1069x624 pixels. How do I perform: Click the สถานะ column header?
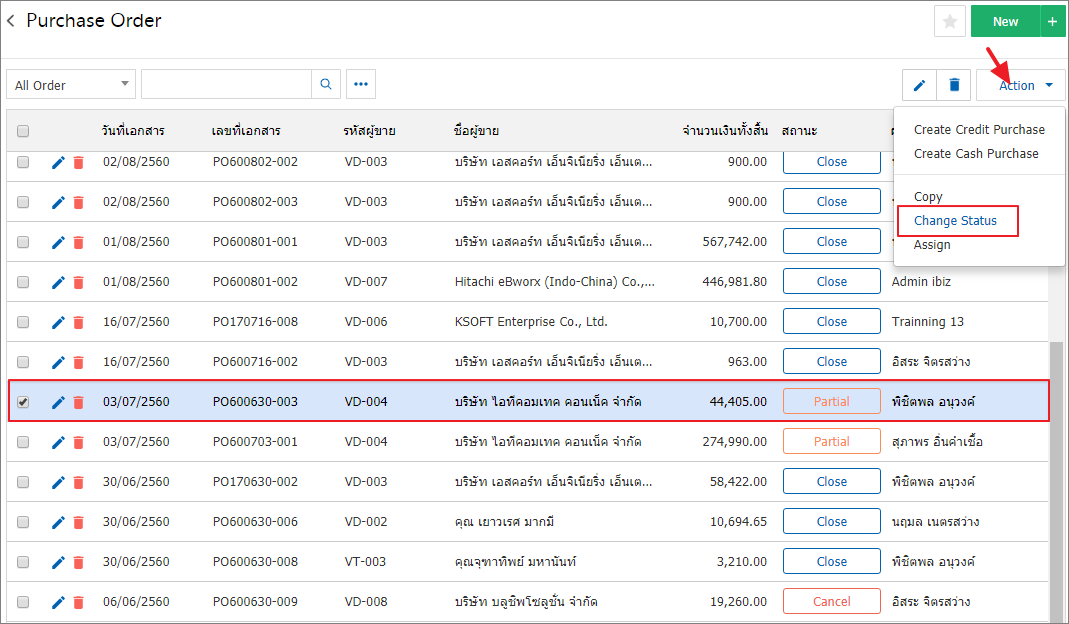799,131
